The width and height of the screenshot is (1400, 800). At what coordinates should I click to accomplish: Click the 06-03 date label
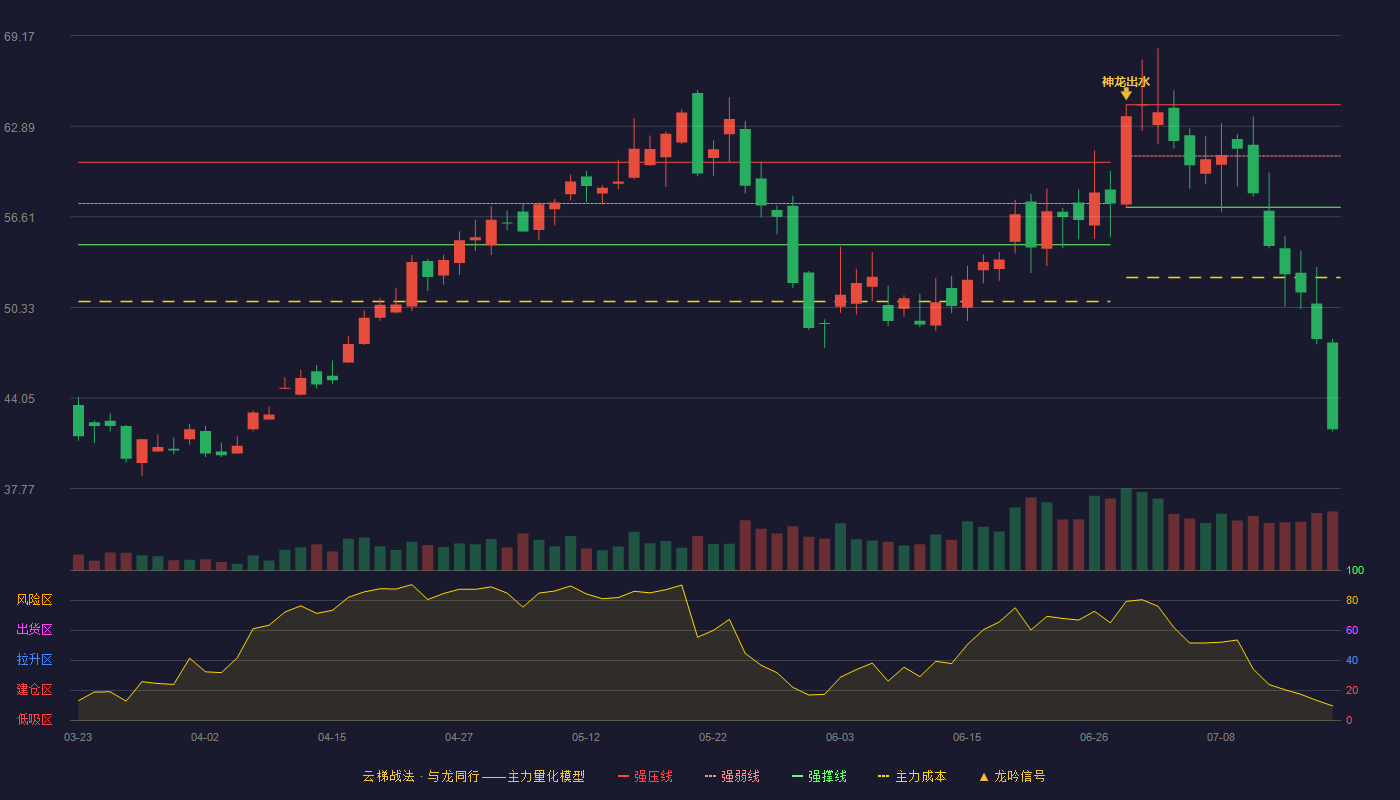click(x=840, y=737)
